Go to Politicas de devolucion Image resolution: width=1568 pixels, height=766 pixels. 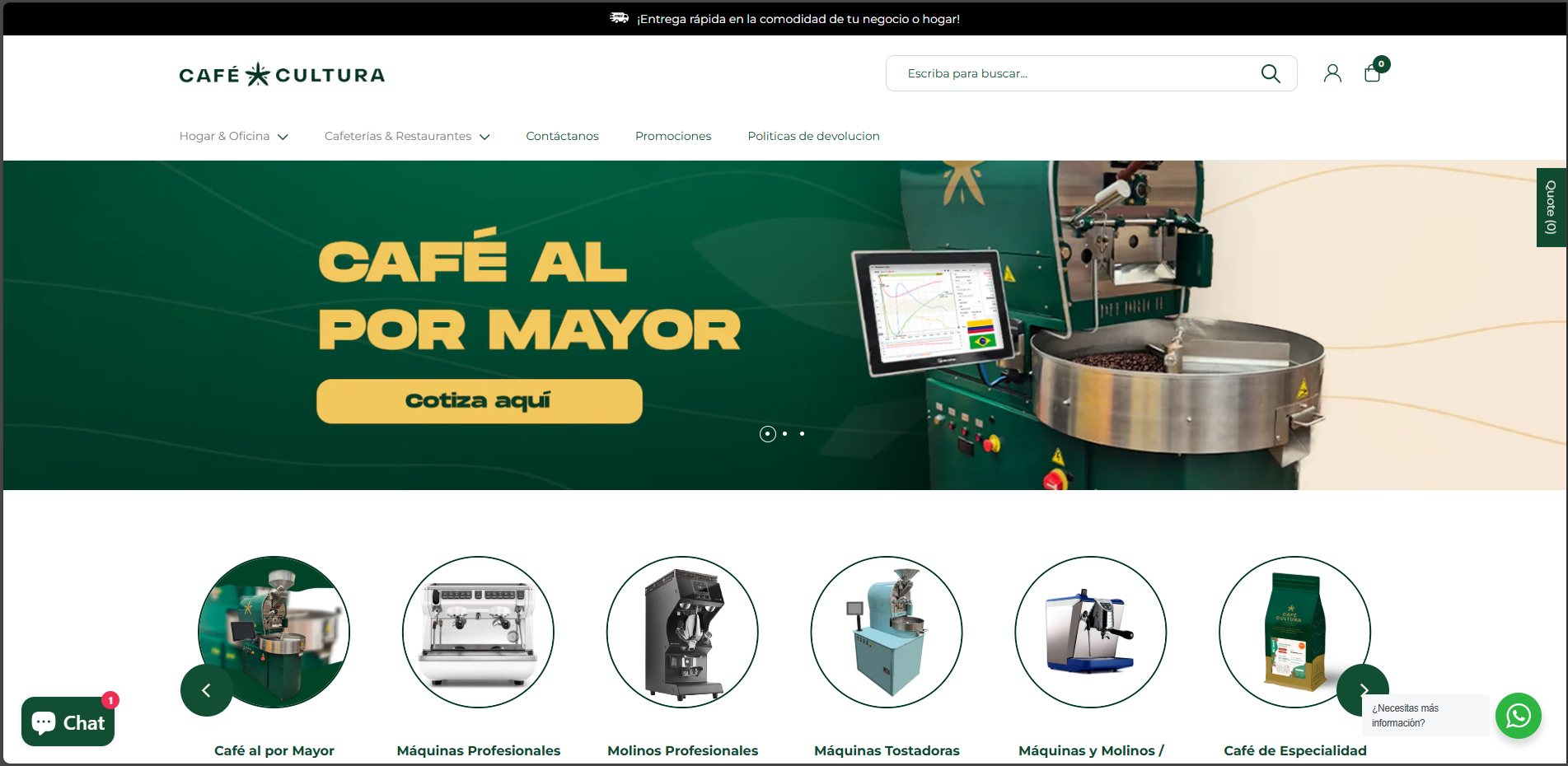813,136
